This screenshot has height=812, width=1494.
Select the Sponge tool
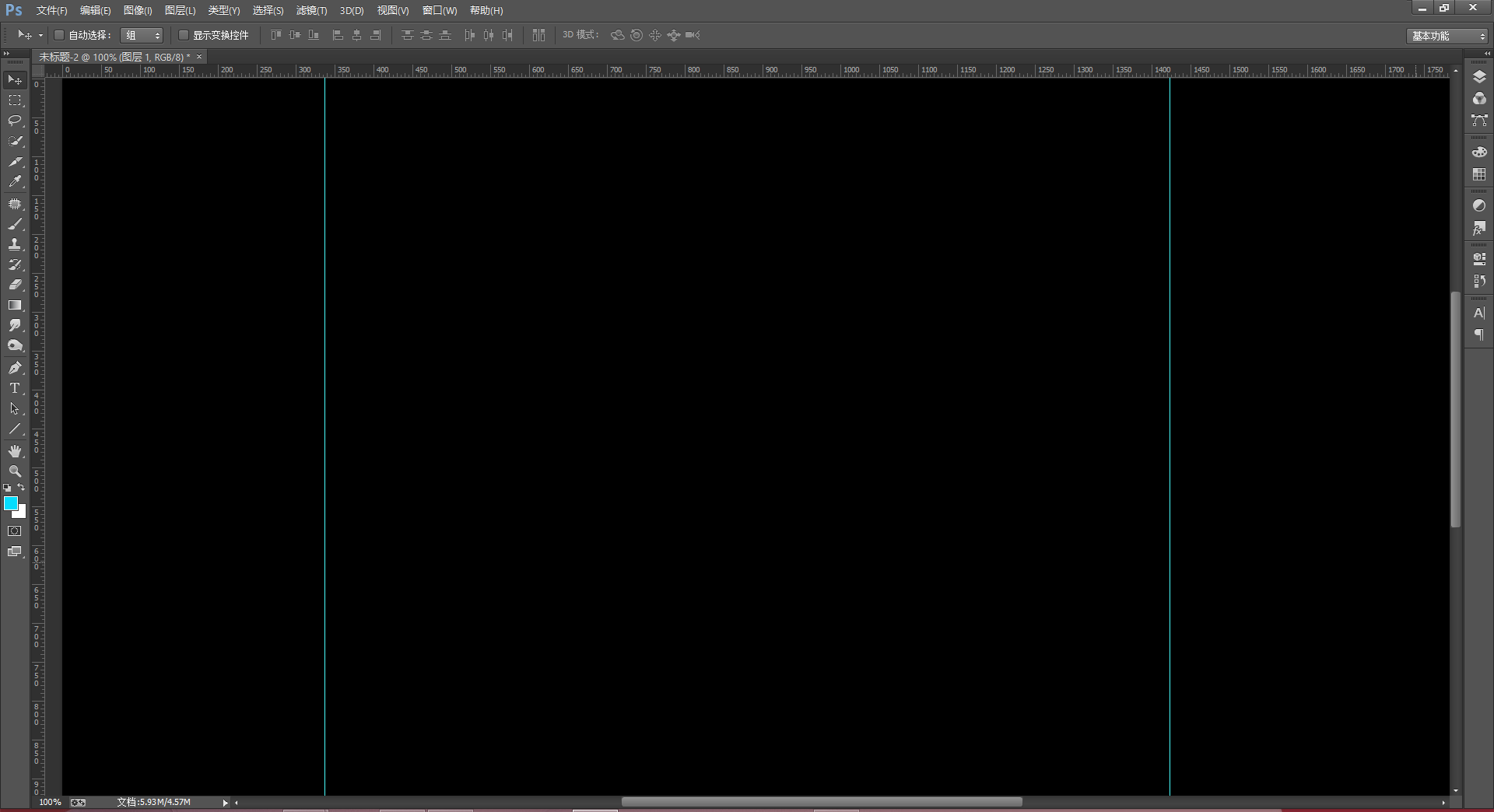click(15, 345)
